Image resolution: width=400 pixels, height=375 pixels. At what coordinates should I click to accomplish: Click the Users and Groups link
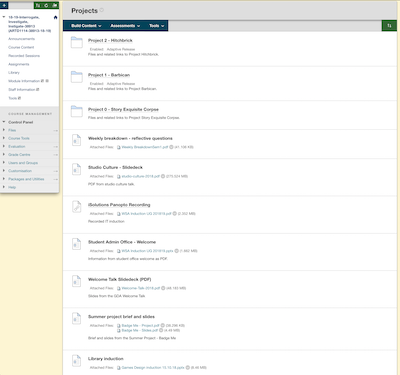tap(23, 163)
